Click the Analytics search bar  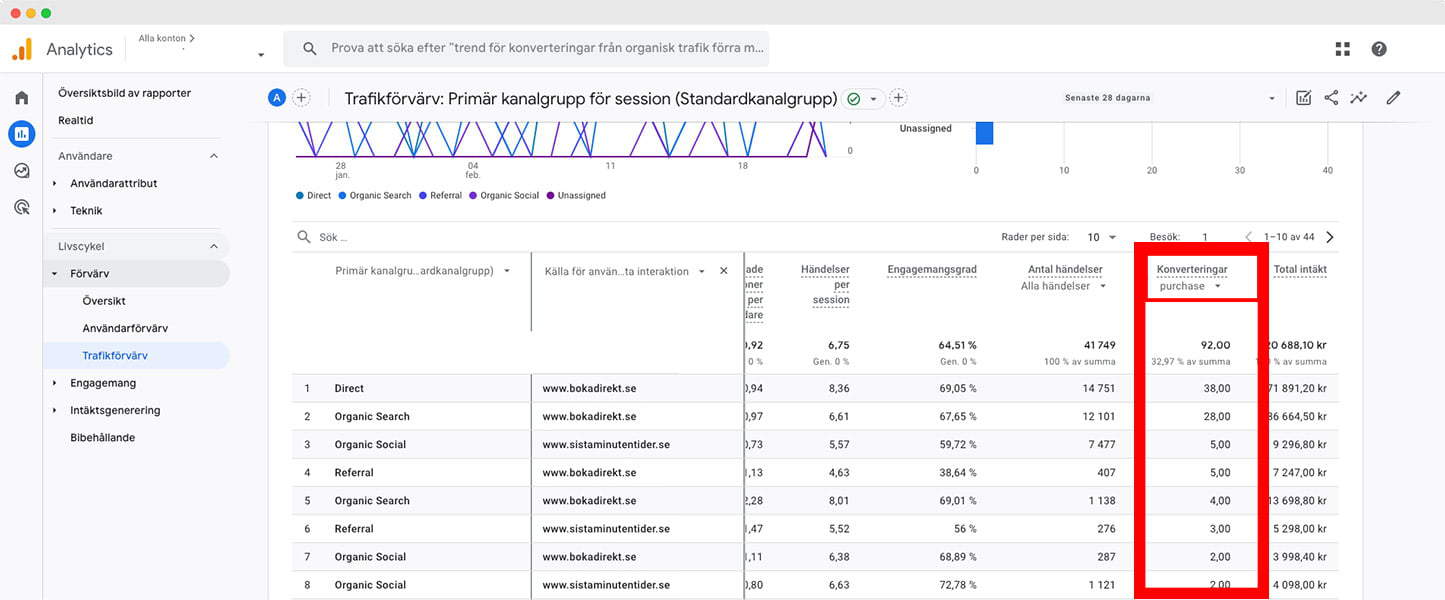pos(526,48)
